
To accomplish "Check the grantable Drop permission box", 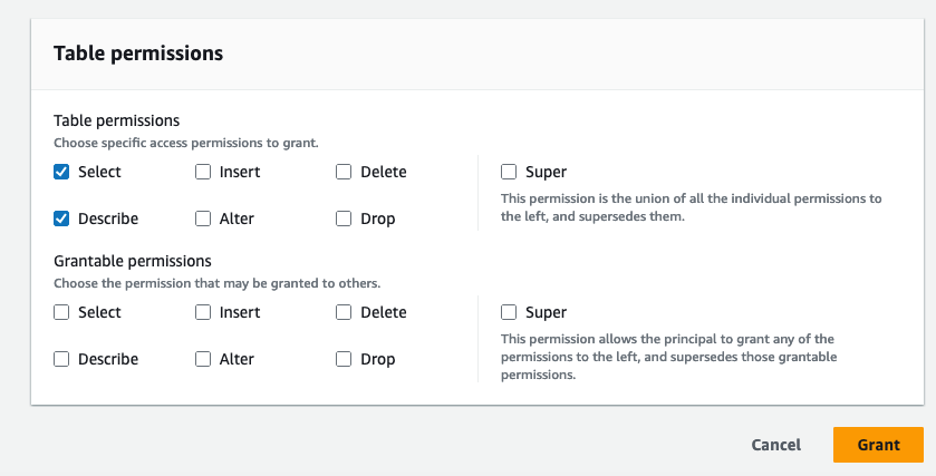I will coord(344,359).
